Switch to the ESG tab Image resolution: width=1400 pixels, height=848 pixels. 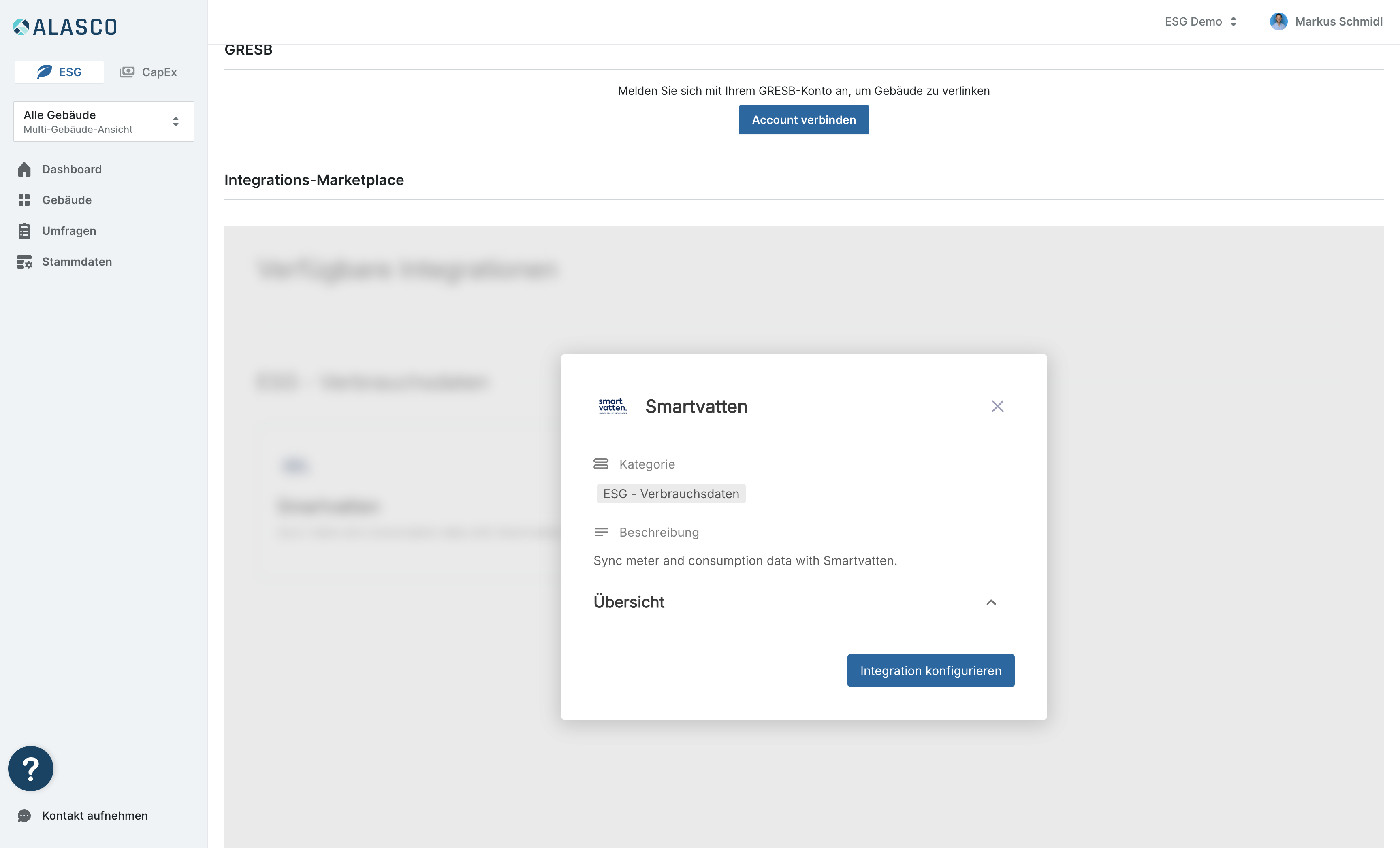[x=59, y=72]
